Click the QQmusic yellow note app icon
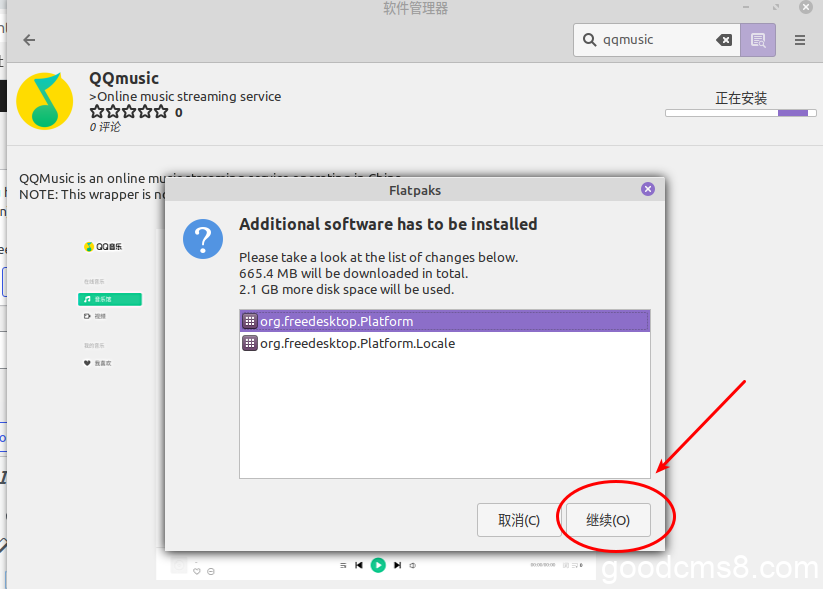This screenshot has width=823, height=589. (x=45, y=101)
